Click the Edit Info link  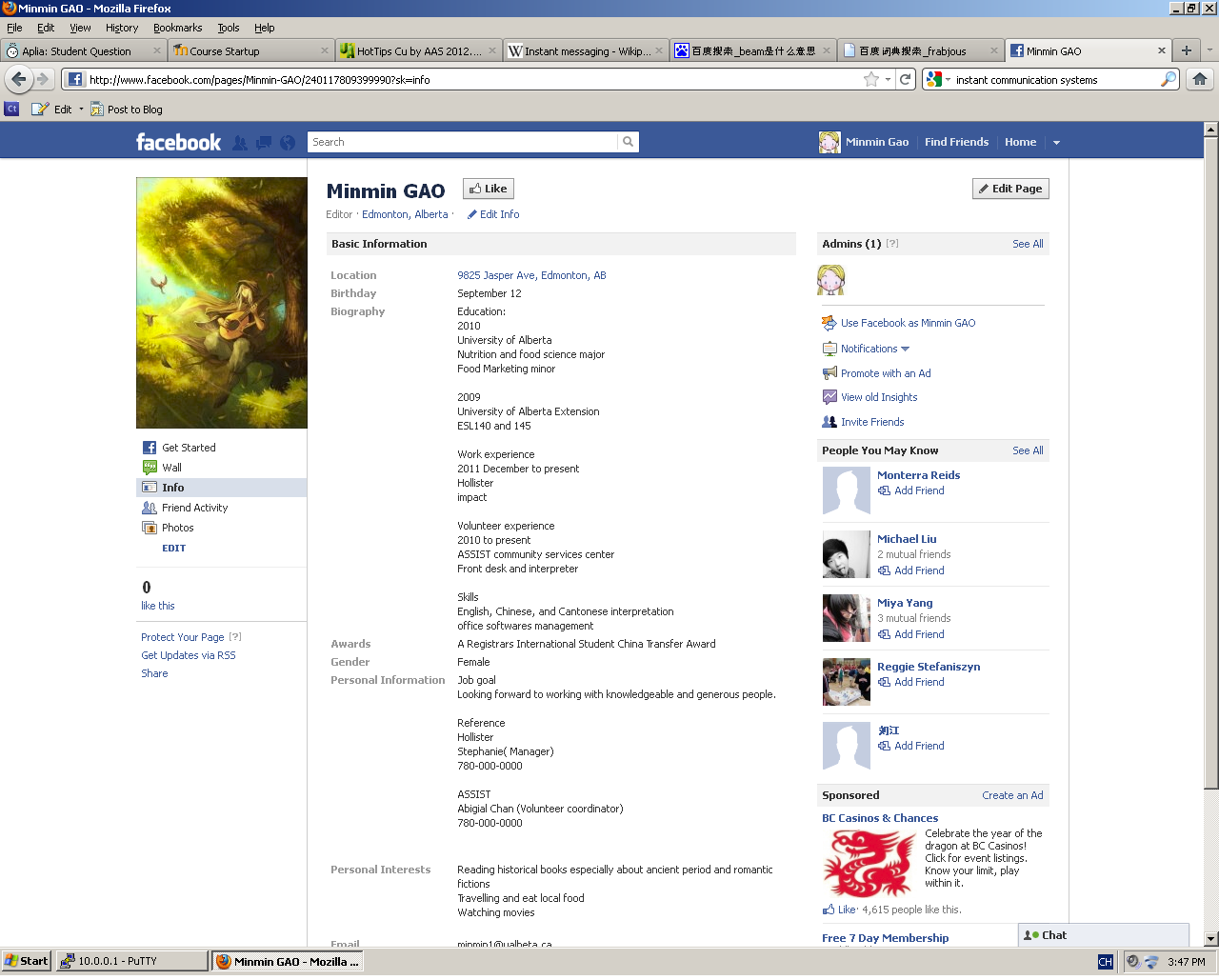[493, 214]
